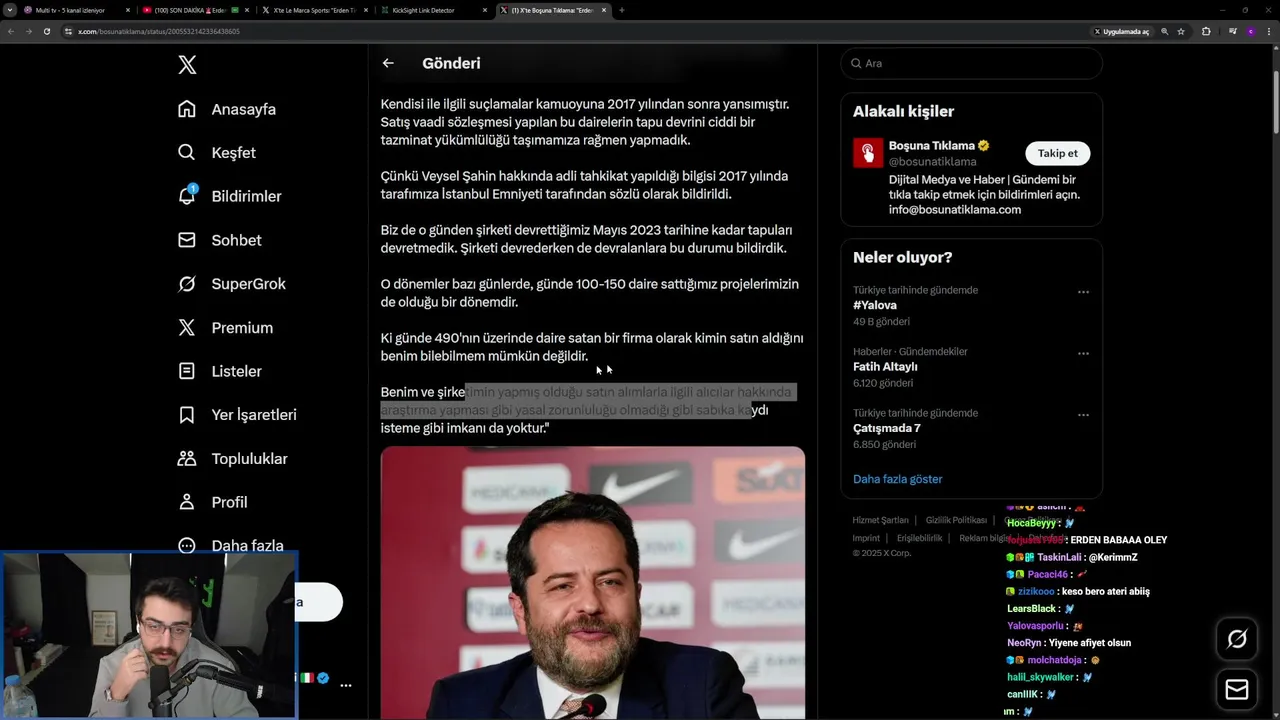Open floating messages envelope button
The image size is (1280, 720).
[1237, 690]
